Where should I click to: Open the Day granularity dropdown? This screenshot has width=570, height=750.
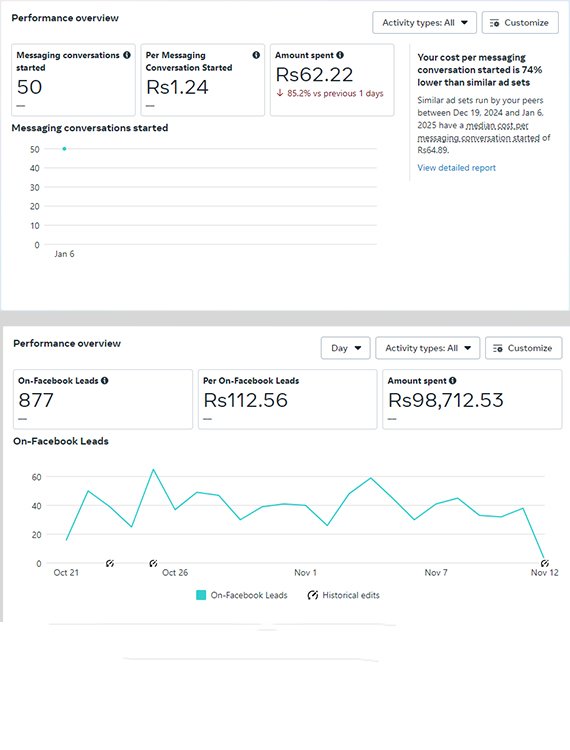(346, 348)
